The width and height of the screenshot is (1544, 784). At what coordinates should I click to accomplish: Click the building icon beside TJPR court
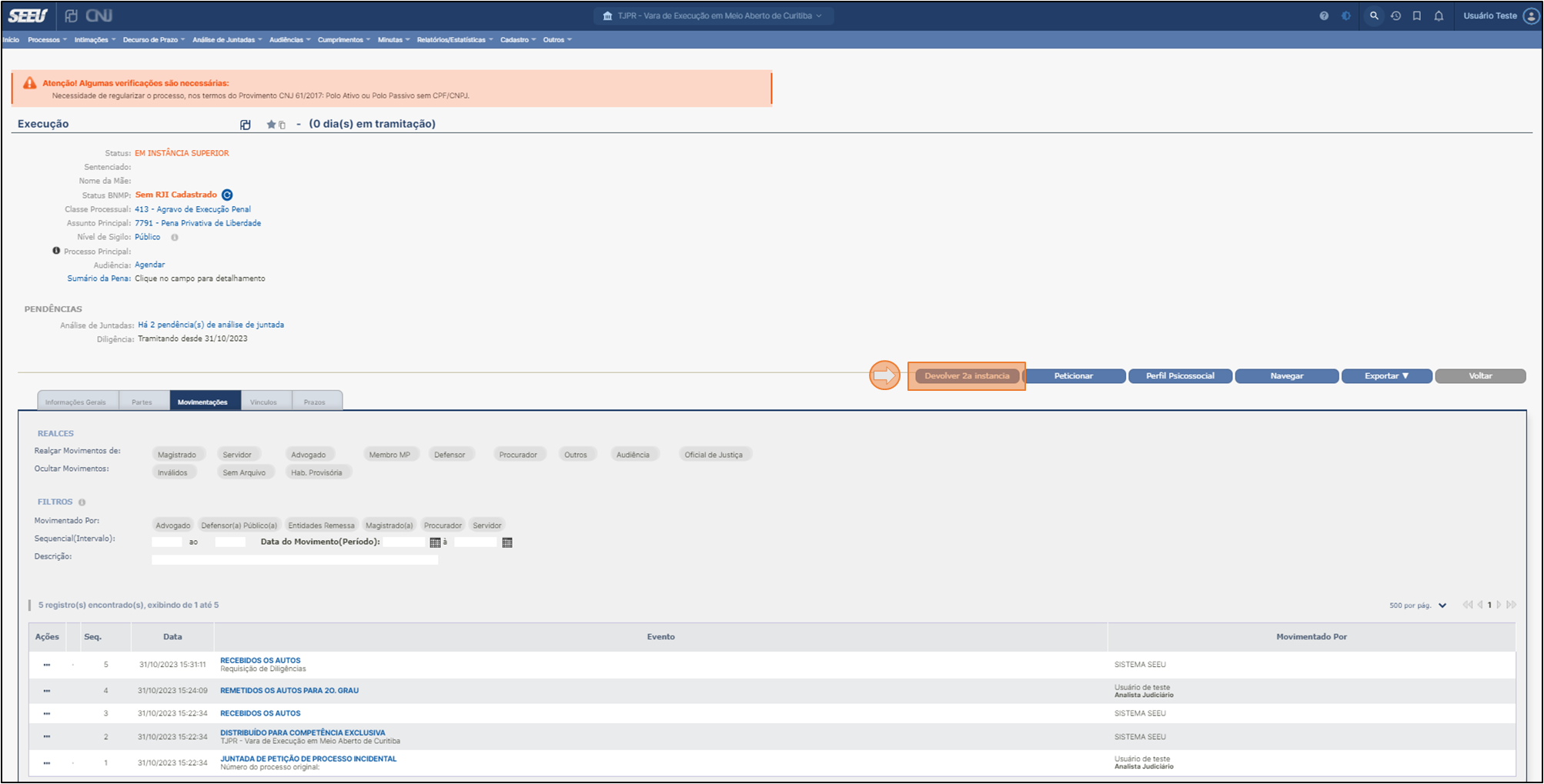pos(607,15)
